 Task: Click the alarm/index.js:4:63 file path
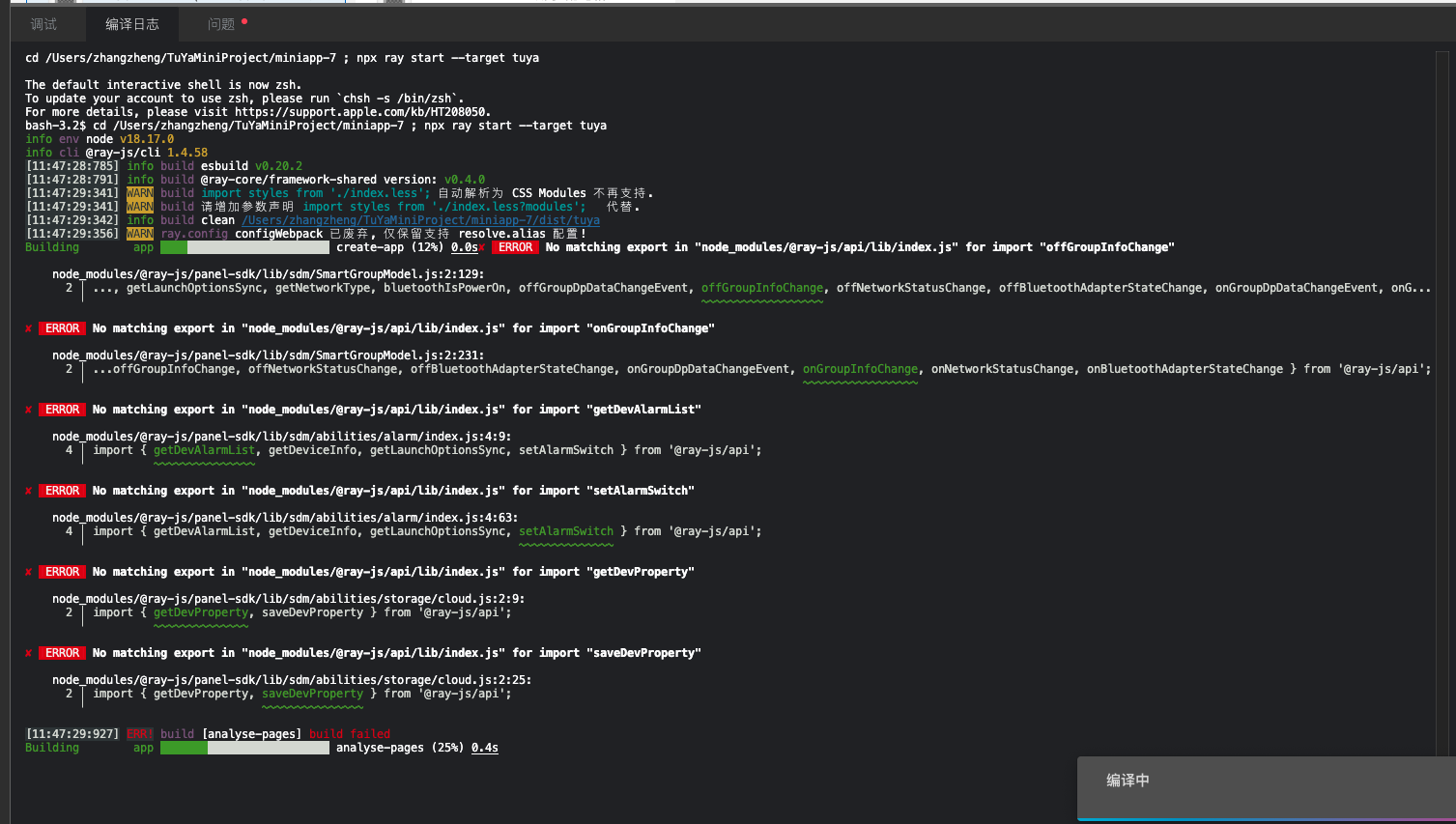285,518
